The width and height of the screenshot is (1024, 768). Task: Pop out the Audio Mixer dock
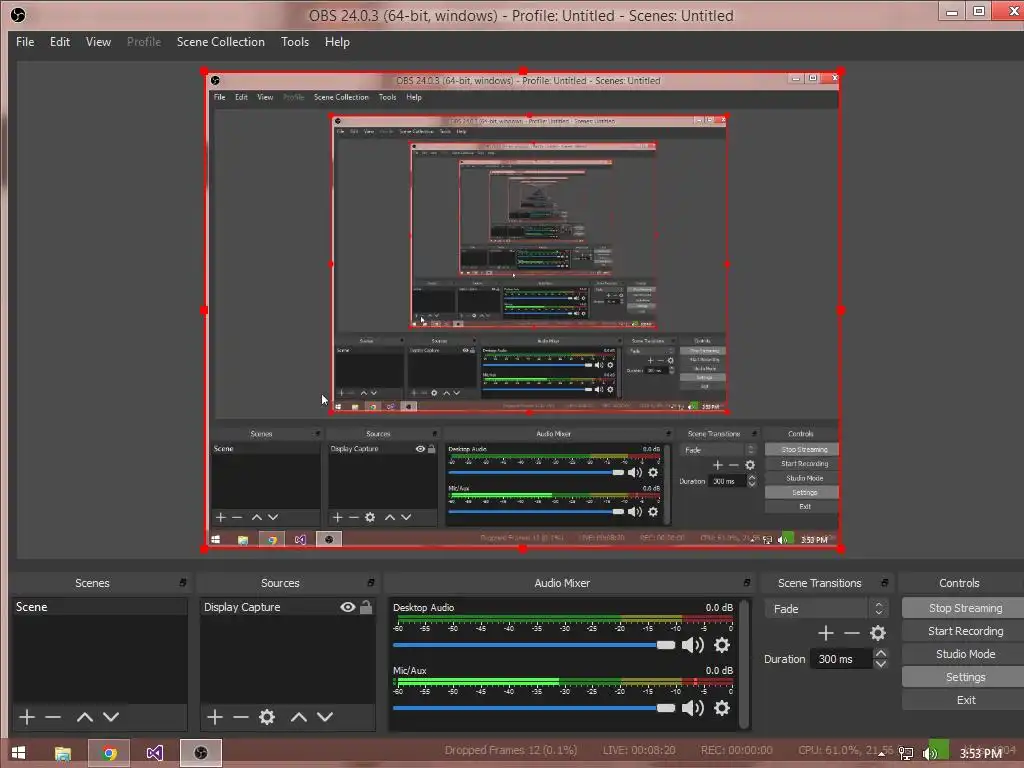[746, 583]
